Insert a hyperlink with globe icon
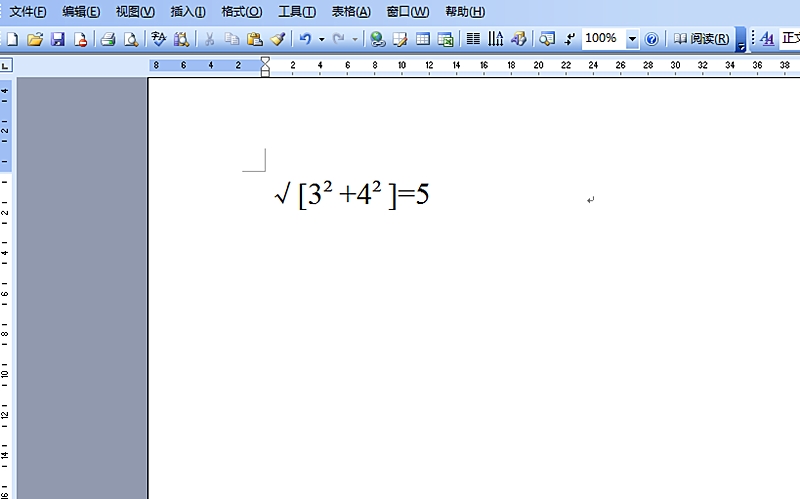This screenshot has width=800, height=499. (378, 39)
